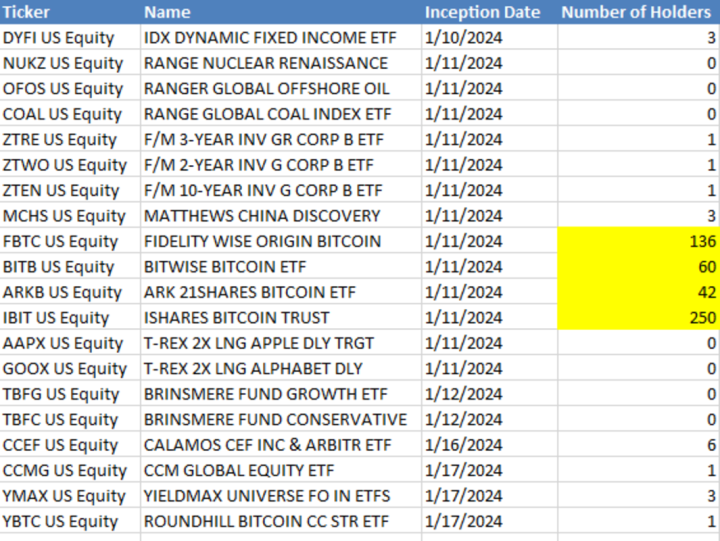Click the highlighted 250 holders cell
Screen dimensions: 720x541
(x=639, y=317)
